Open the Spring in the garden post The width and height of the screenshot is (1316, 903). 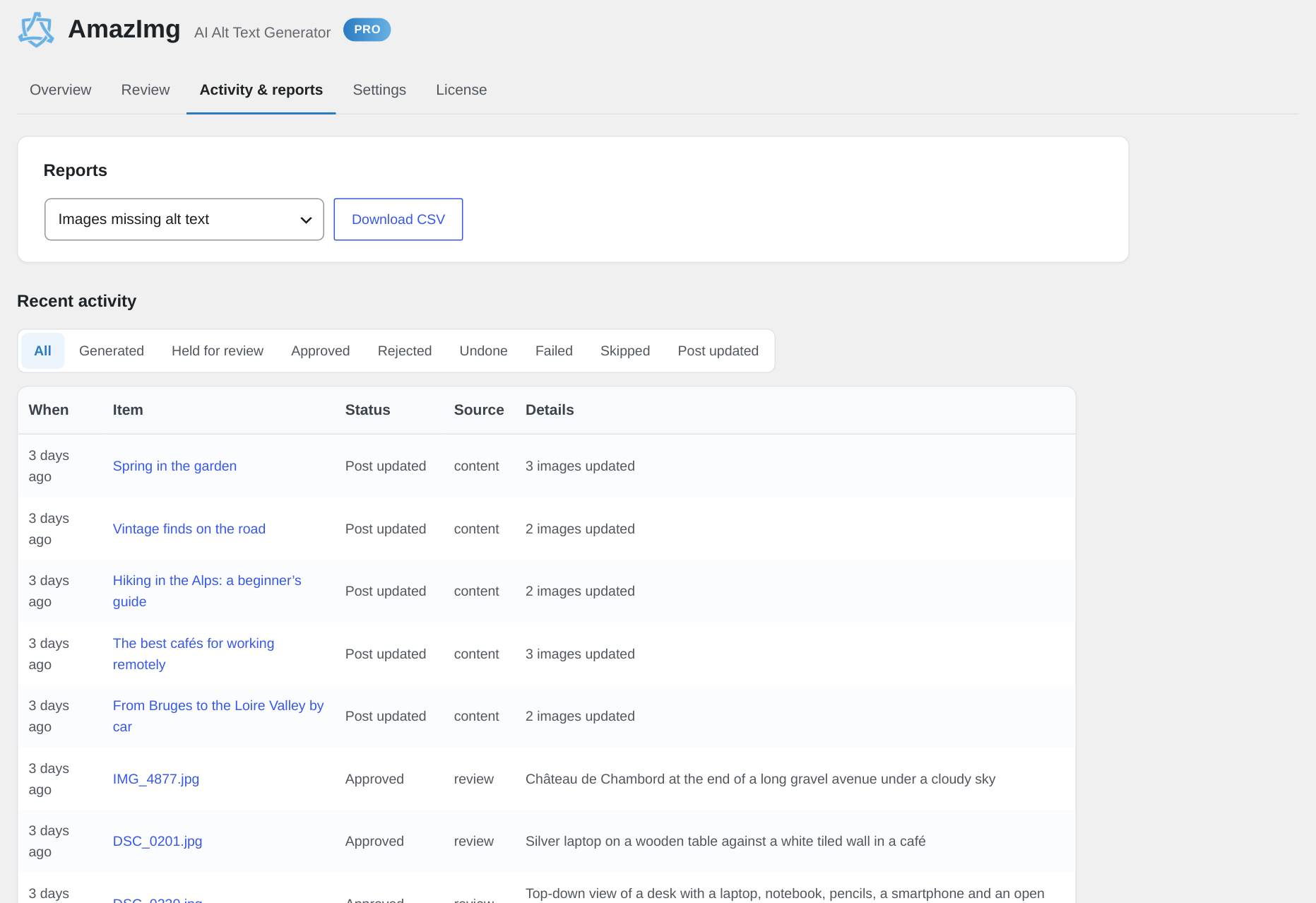point(174,466)
